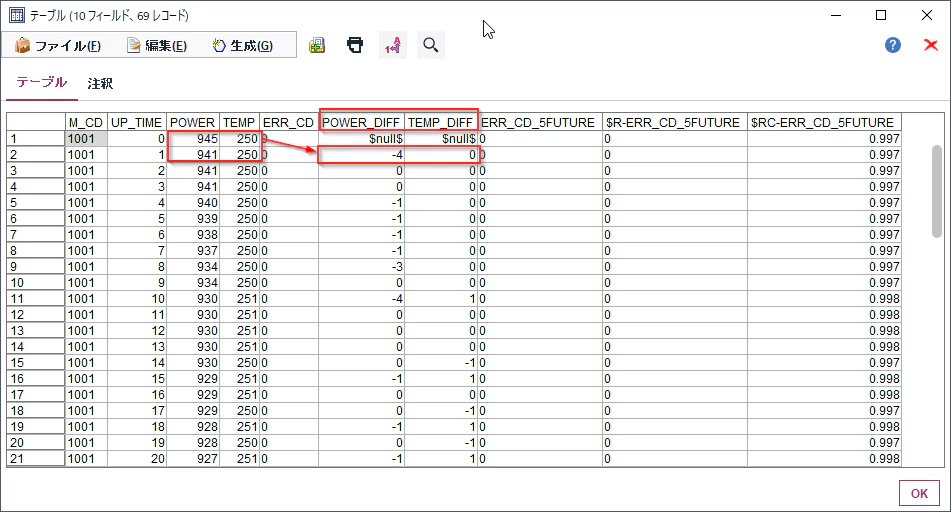
Task: Click the print icon in toolbar
Action: point(355,45)
